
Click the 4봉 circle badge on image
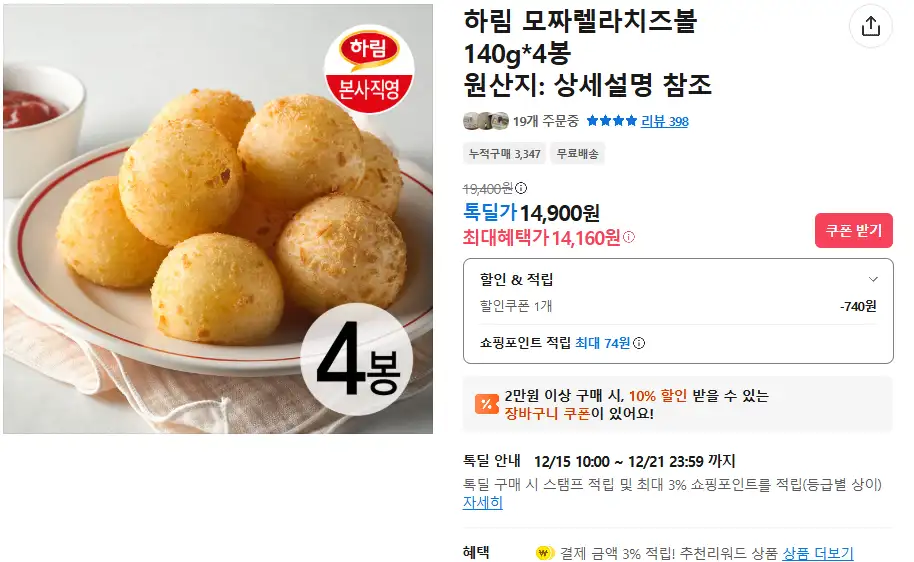357,359
